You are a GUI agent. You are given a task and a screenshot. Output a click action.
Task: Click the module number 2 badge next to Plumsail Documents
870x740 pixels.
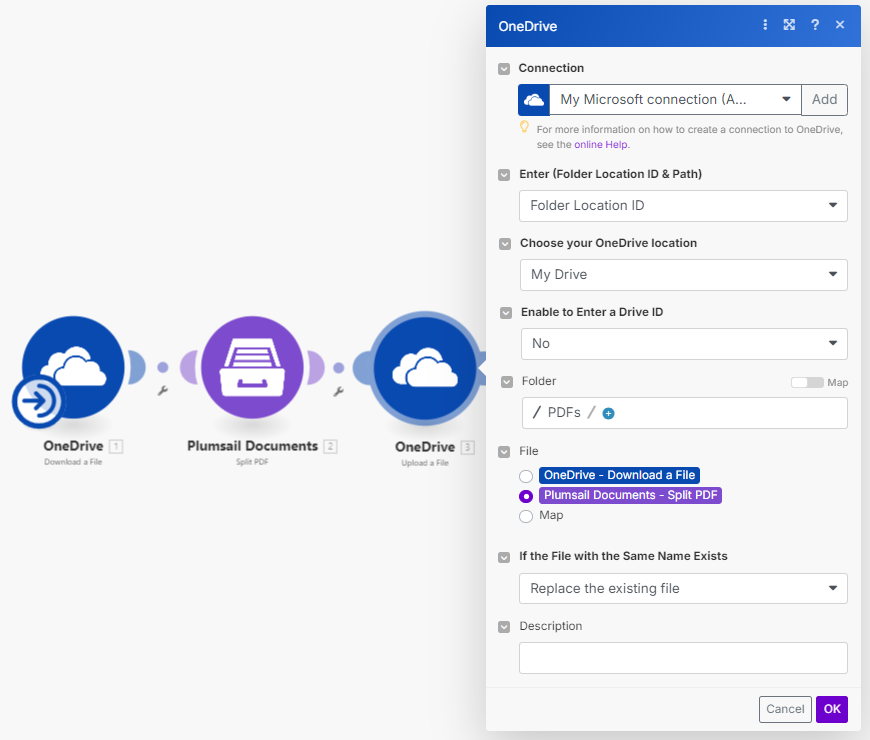tap(330, 446)
